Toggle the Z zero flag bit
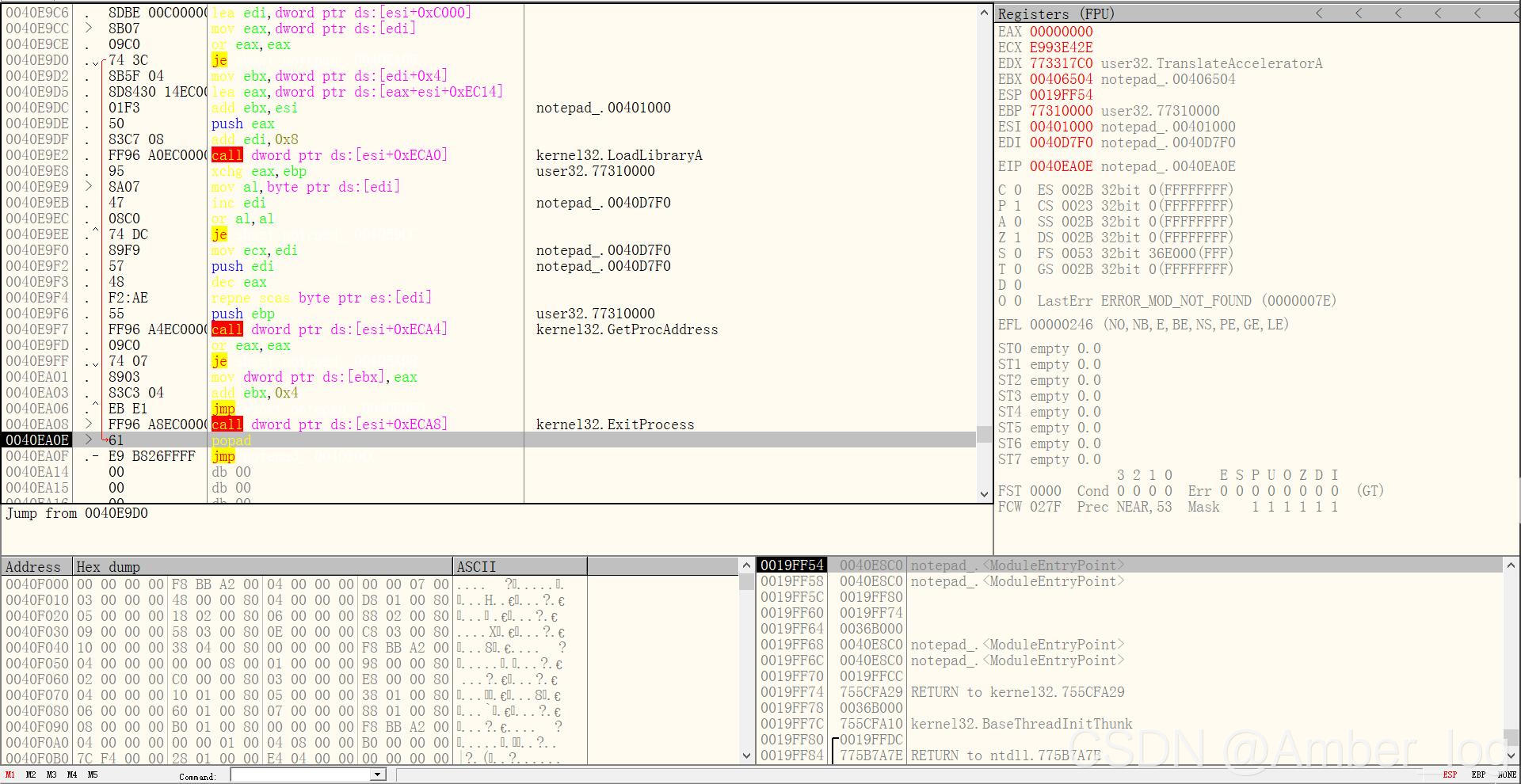The height and width of the screenshot is (784, 1521). click(x=1018, y=238)
